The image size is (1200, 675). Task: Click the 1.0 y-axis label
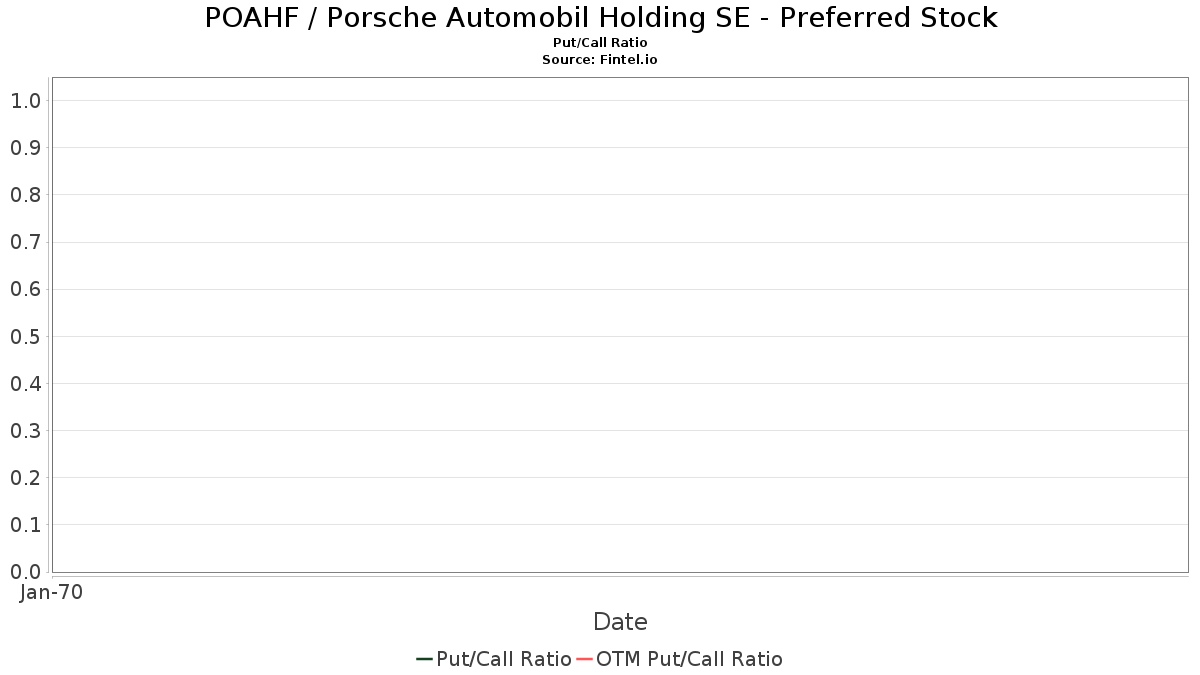25,101
